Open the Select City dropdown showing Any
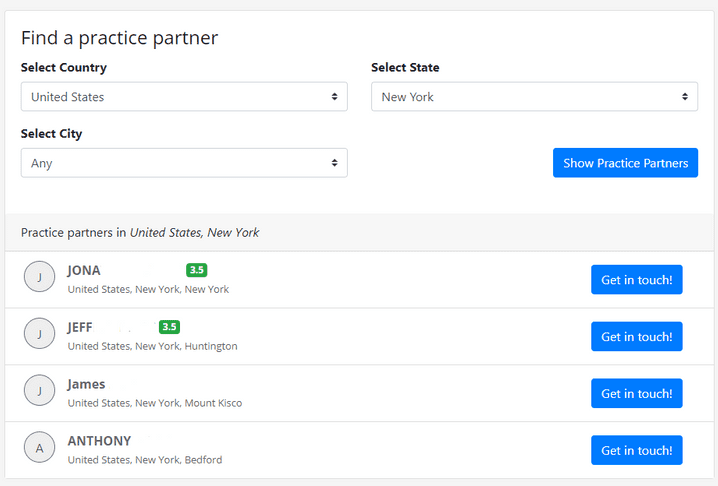Screen dimensions: 718x486 pos(184,163)
